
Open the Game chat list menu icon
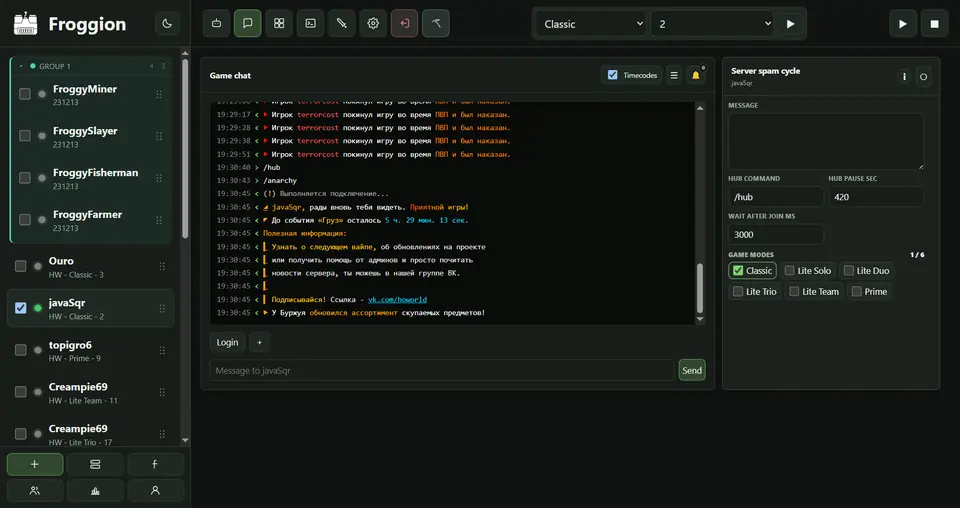point(674,75)
